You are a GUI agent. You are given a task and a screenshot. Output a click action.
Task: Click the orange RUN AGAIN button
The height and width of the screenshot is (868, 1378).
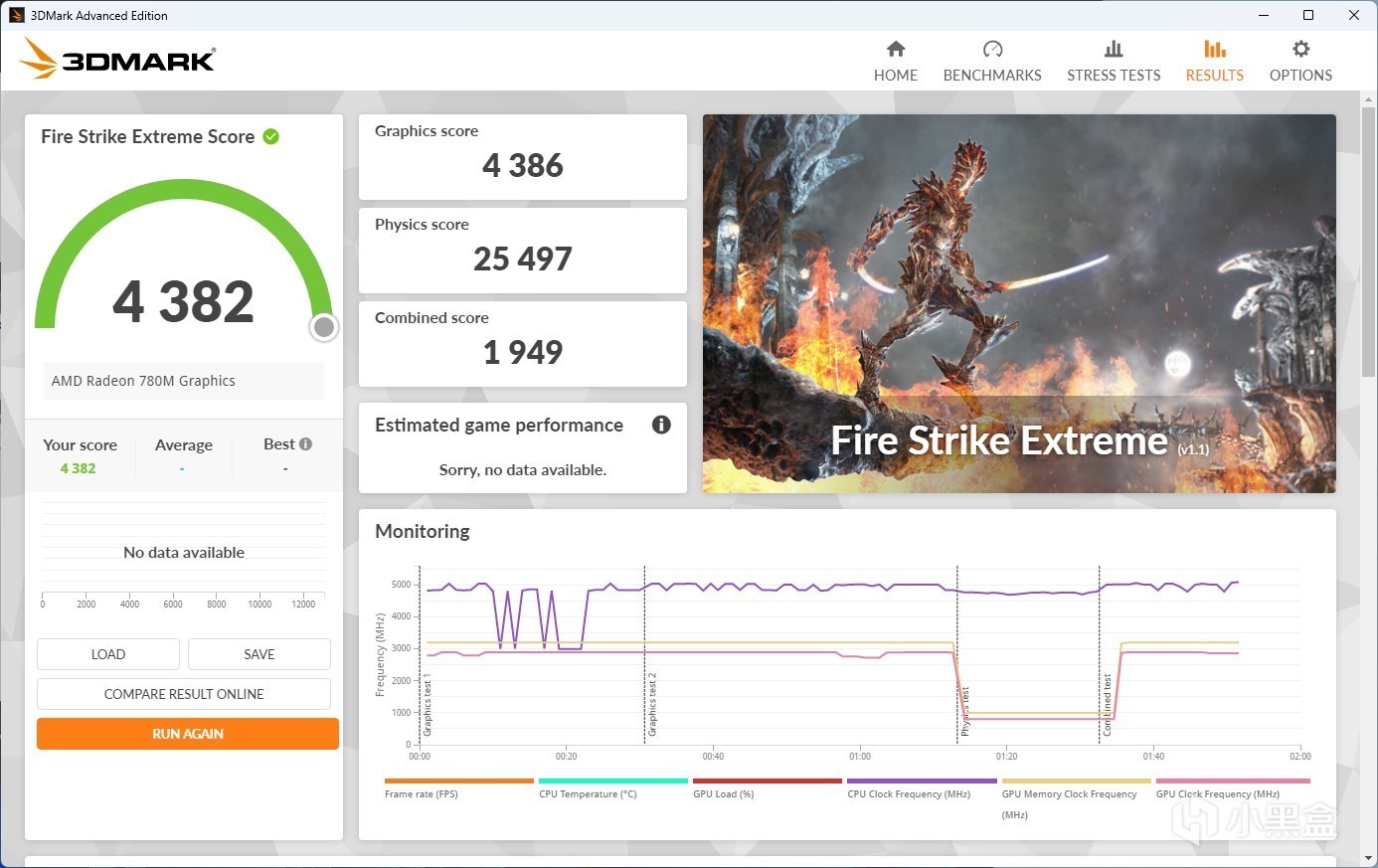coord(188,734)
